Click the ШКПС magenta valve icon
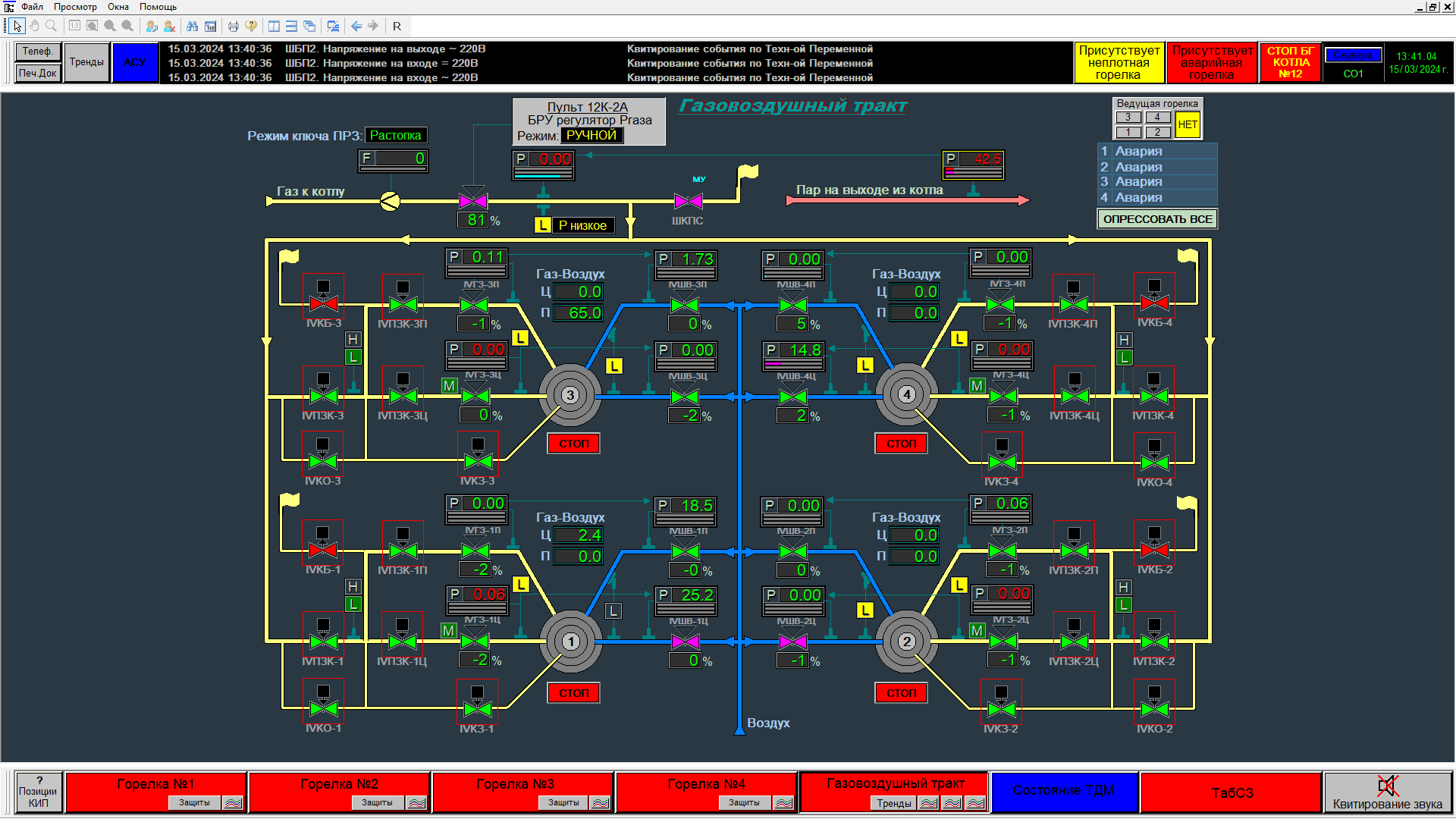The width and height of the screenshot is (1456, 819). point(689,201)
